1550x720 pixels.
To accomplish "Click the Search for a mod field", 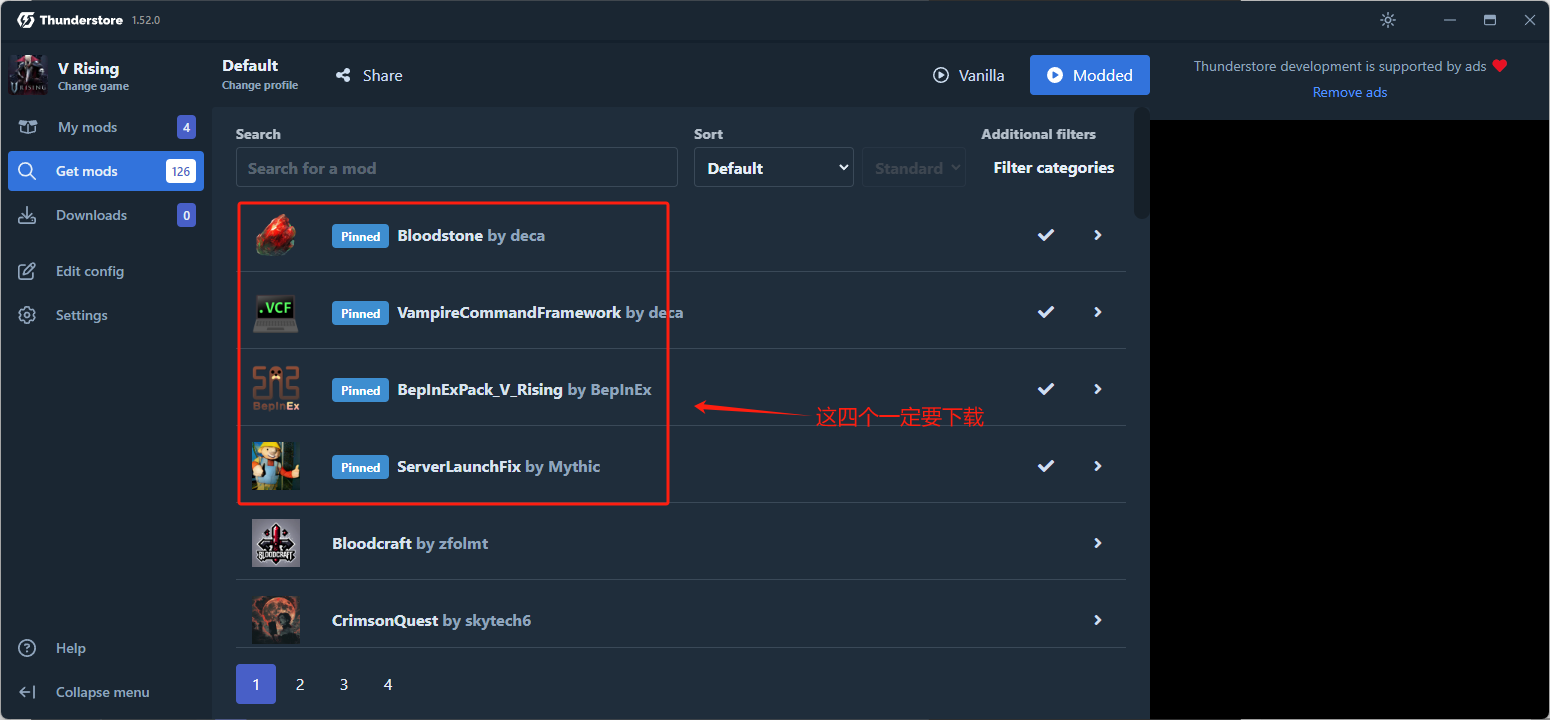I will tap(457, 168).
